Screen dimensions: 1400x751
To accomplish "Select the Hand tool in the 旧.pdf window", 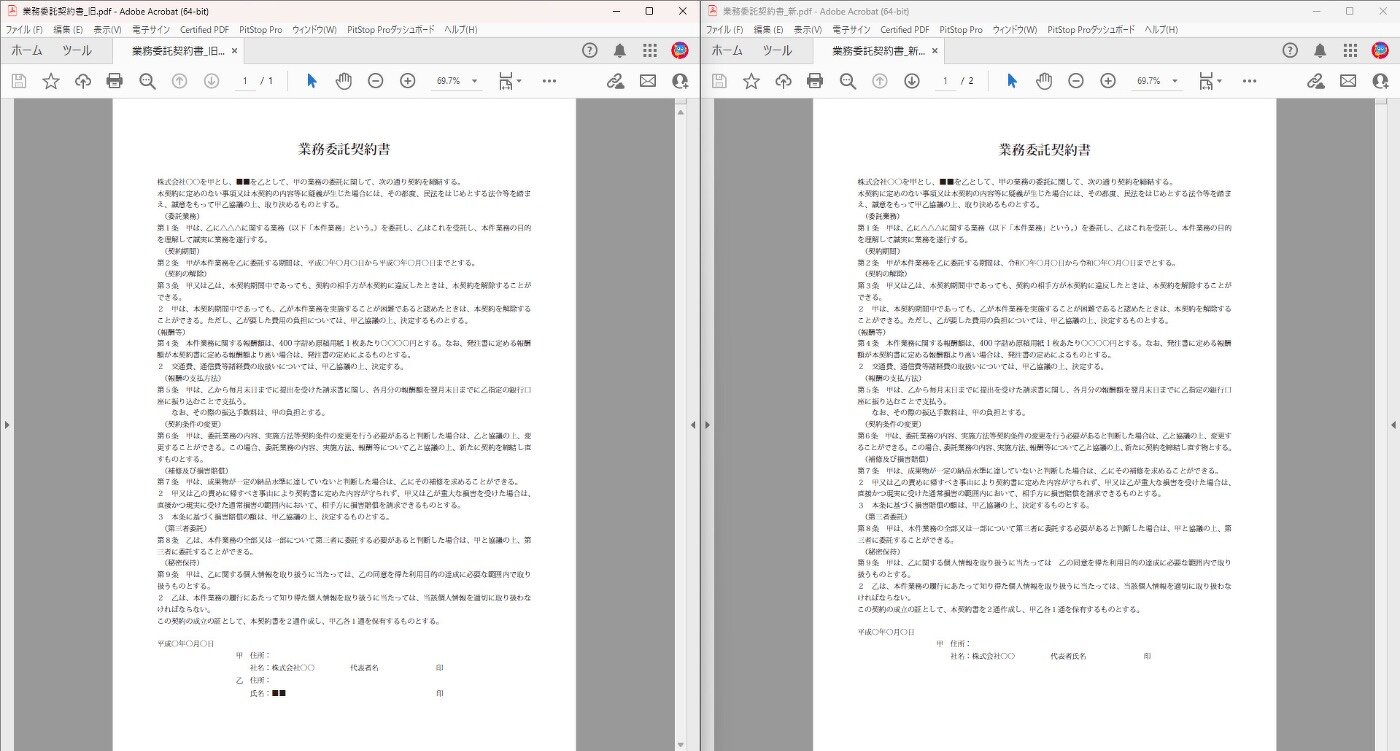I will tap(343, 81).
